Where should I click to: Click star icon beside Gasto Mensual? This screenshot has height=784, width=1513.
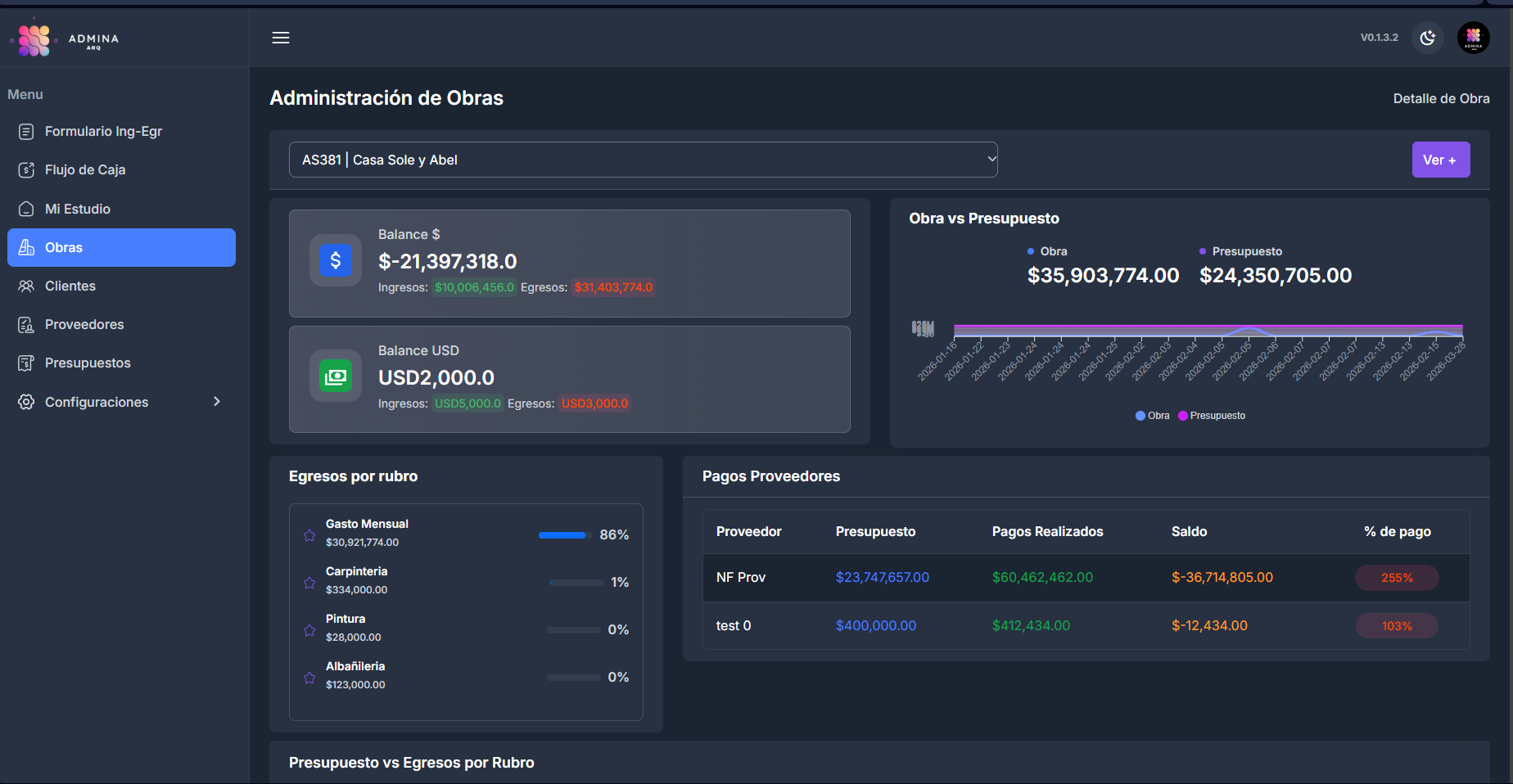309,535
